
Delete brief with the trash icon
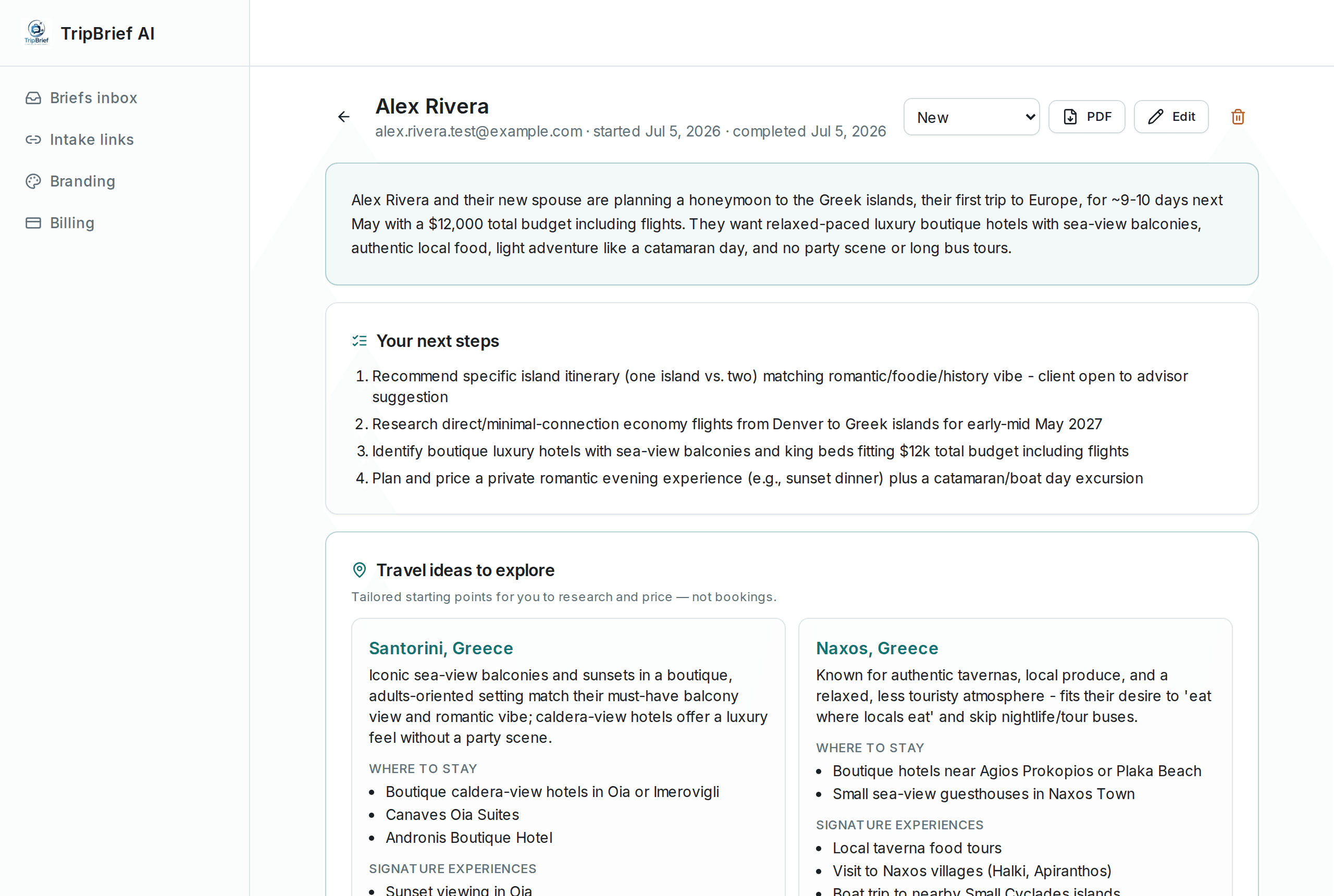click(x=1238, y=117)
